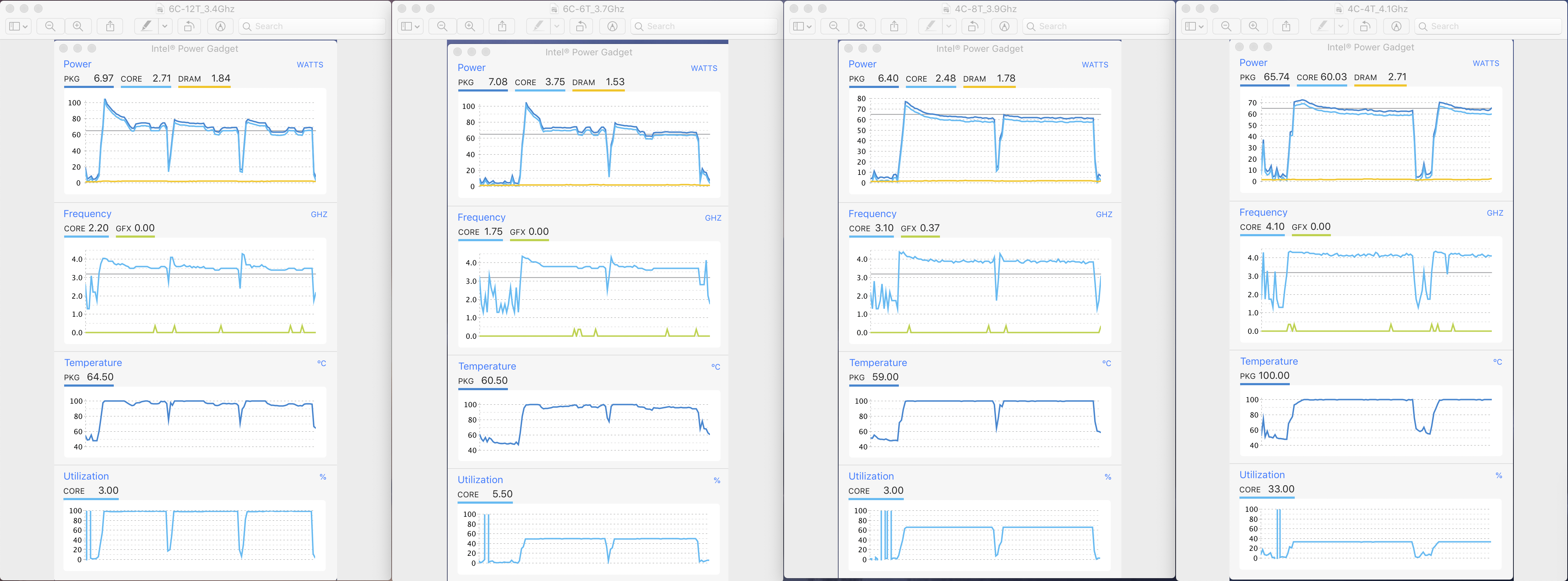Click PKG temperature value 100.00 in 4C-4T window
Viewport: 1568px width, 581px height.
(x=1273, y=376)
